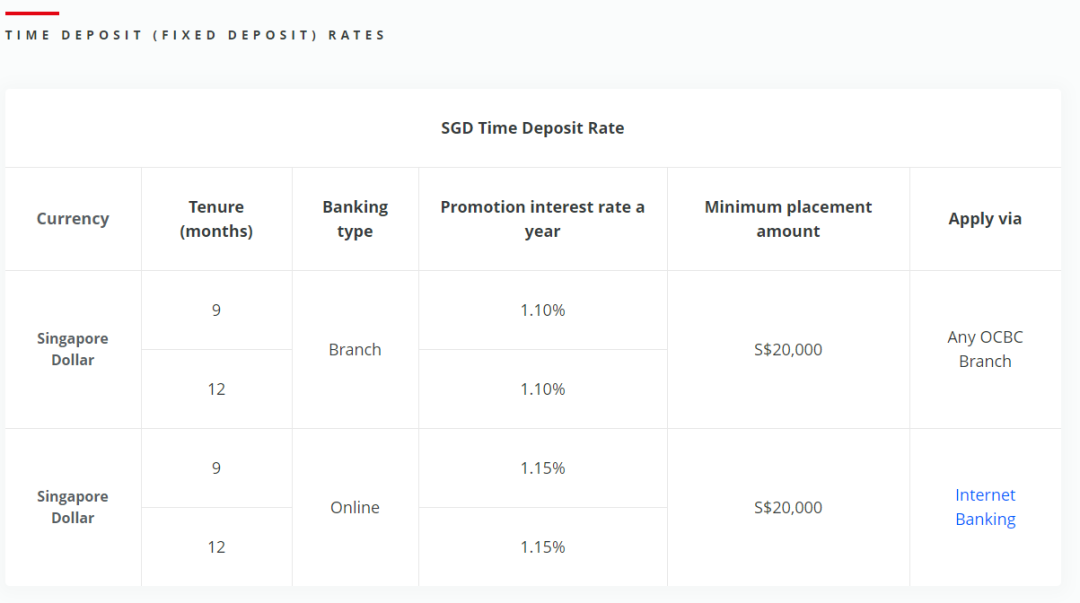Image resolution: width=1080 pixels, height=603 pixels.
Task: Click the "Any OCBC Branch" cell
Action: click(985, 349)
